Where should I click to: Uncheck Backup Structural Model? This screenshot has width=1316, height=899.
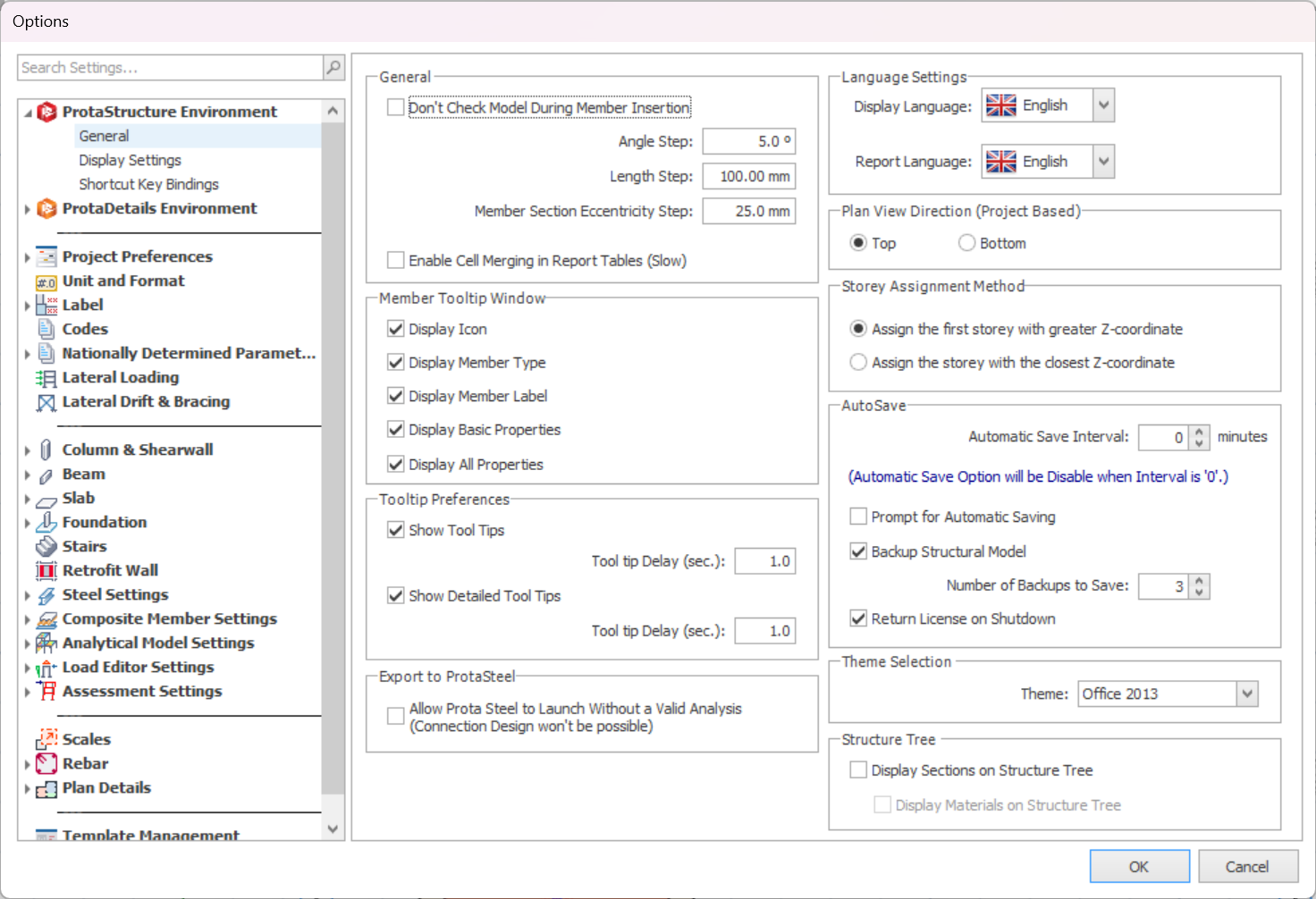click(x=858, y=551)
